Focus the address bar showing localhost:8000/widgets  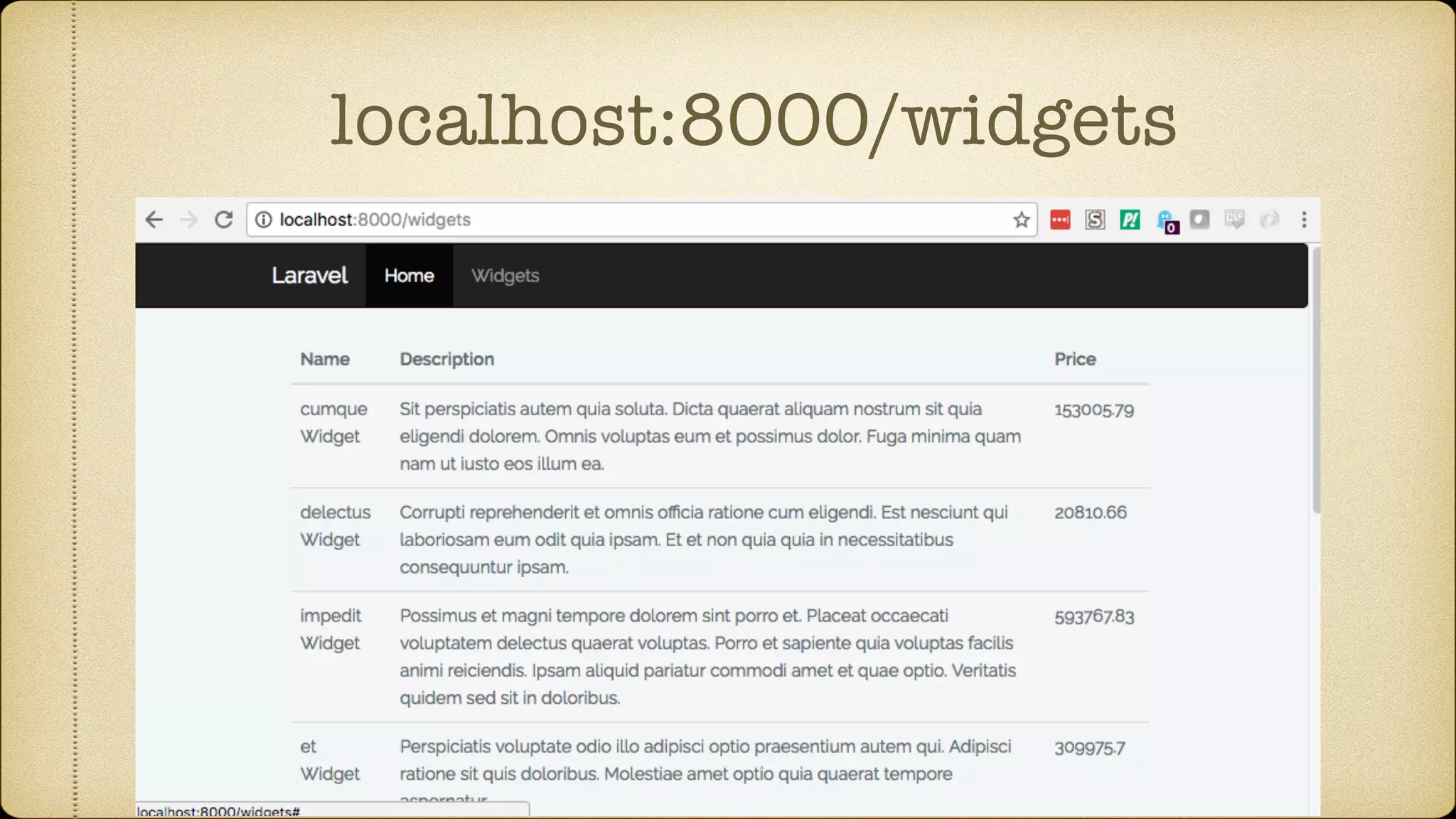[x=642, y=220]
